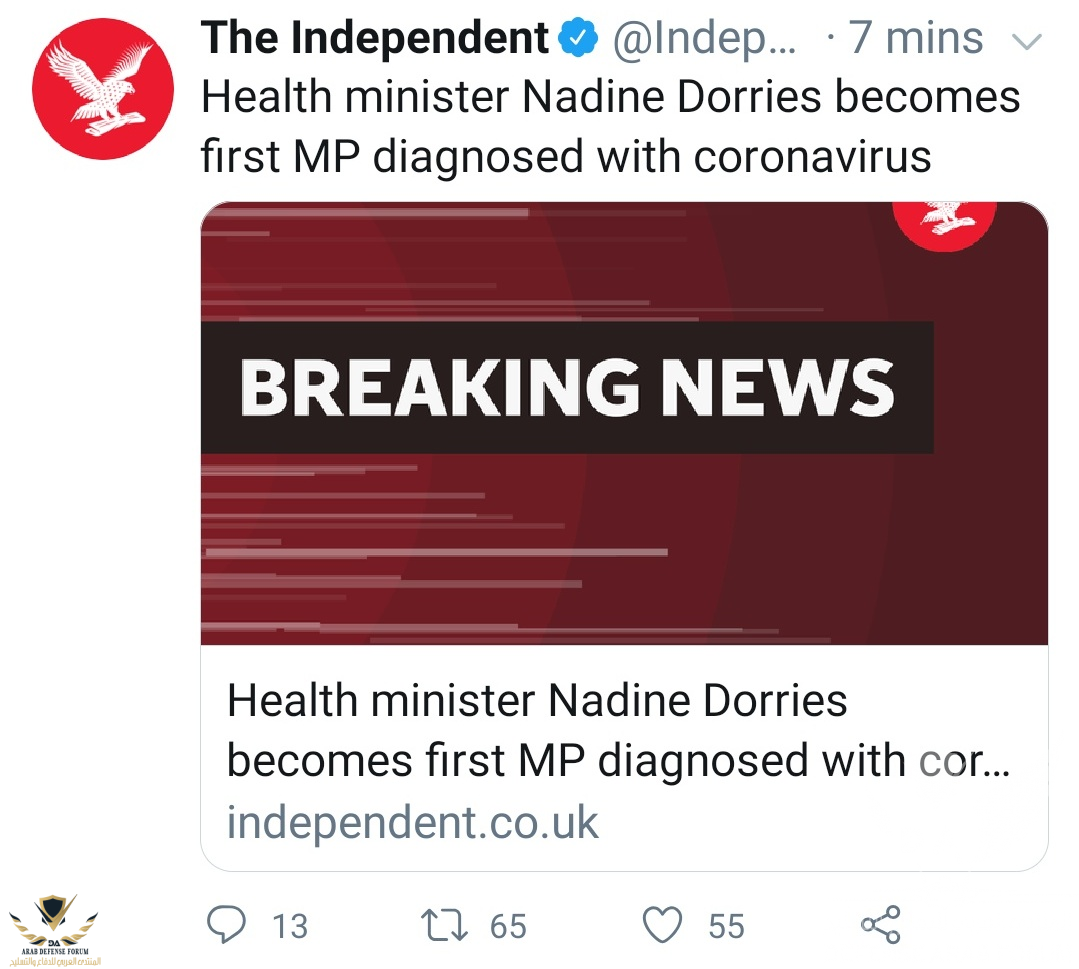Open the independent.co.uk domain link

click(412, 822)
